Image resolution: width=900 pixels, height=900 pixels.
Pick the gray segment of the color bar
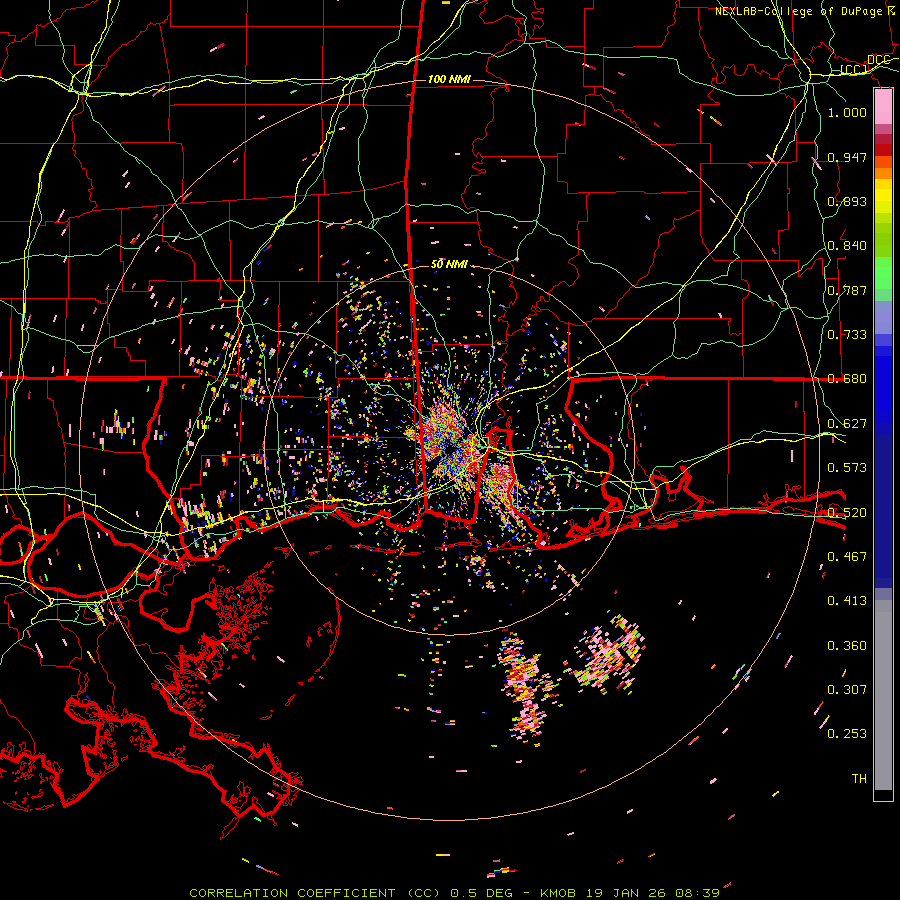883,695
